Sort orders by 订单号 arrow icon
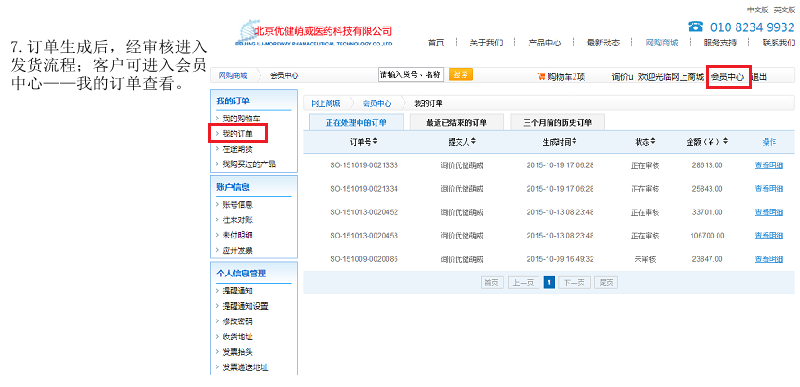 [375, 141]
